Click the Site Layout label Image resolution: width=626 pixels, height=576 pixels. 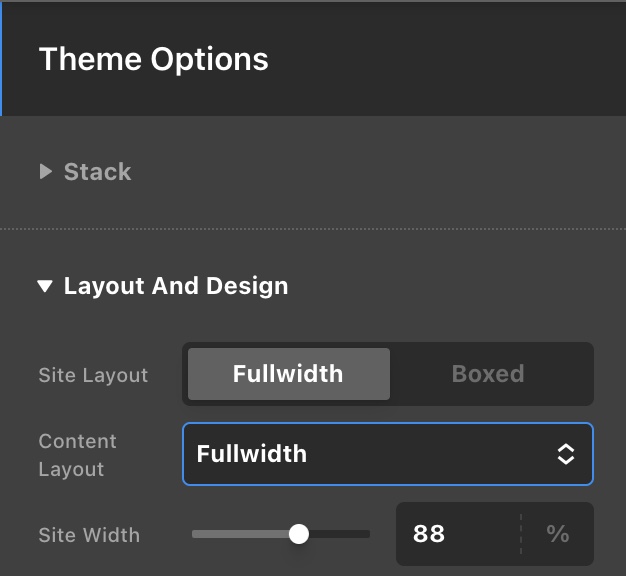coord(93,375)
